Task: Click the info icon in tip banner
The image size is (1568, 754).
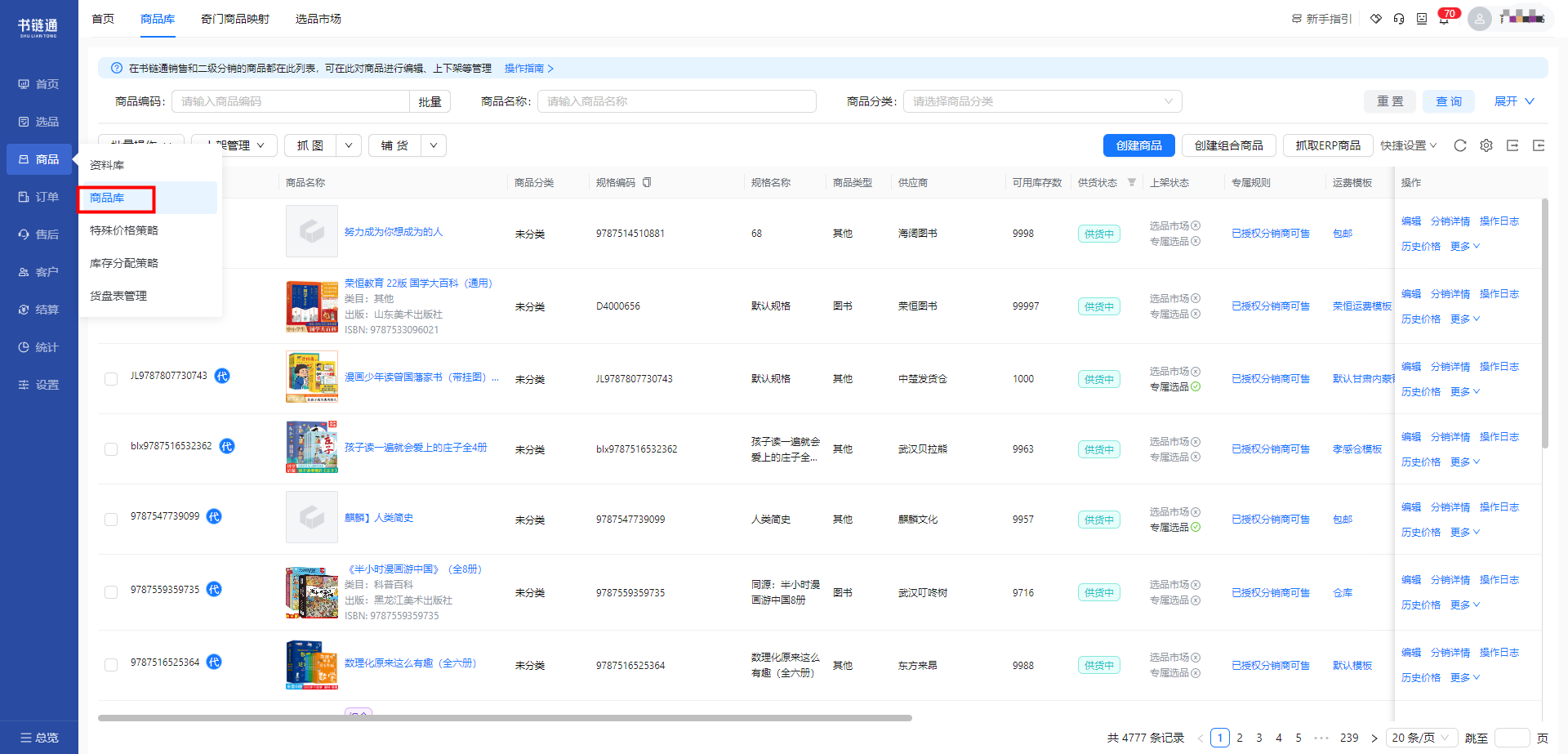Action: (117, 68)
